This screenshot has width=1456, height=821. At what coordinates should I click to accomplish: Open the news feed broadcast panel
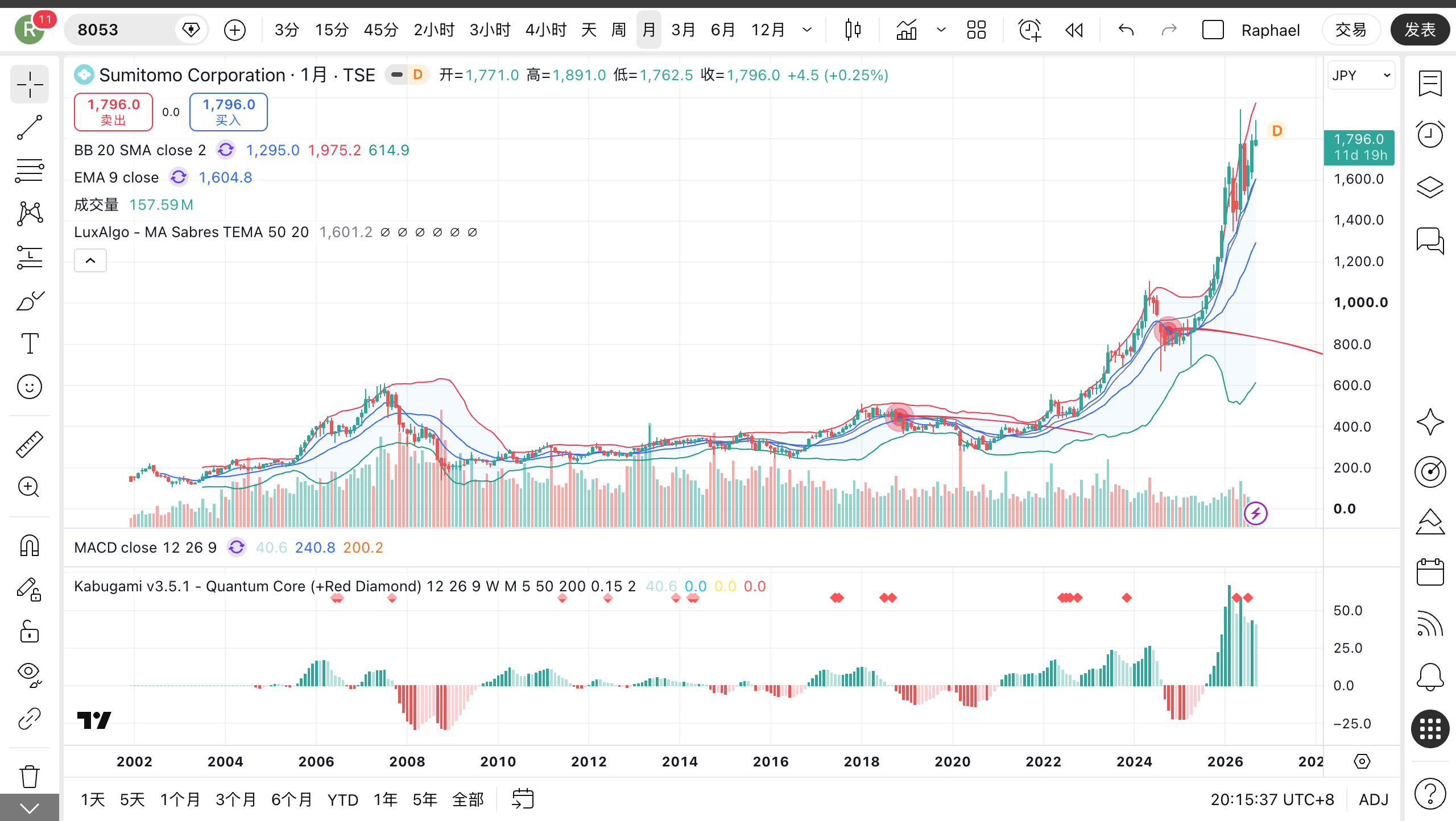(x=1430, y=624)
